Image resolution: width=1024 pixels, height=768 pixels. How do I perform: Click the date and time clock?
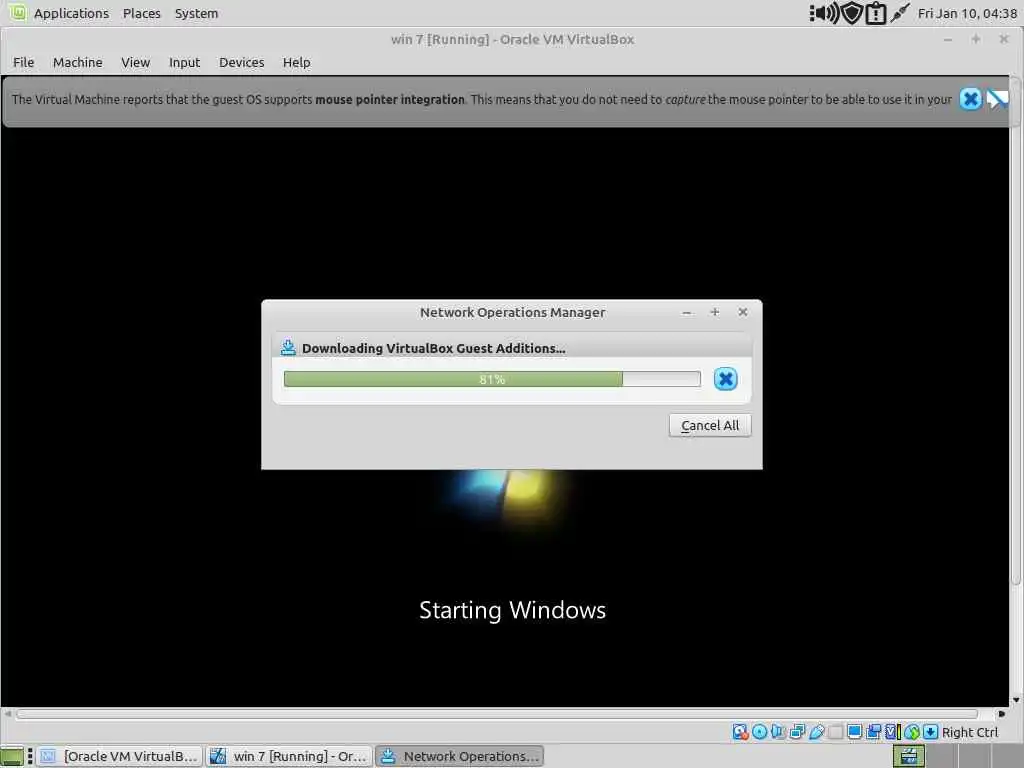point(967,13)
